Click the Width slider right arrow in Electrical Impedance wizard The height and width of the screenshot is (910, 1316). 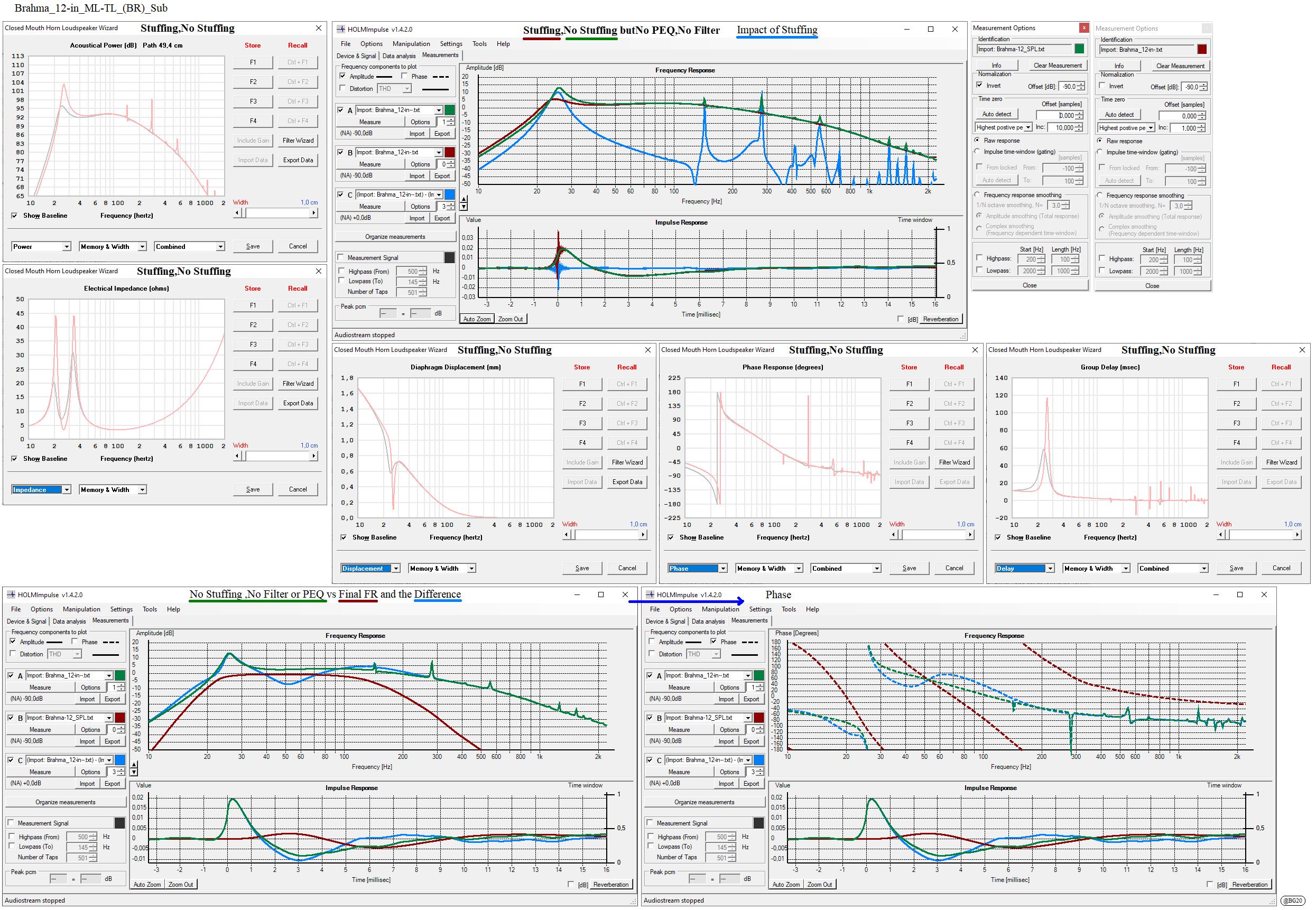313,456
